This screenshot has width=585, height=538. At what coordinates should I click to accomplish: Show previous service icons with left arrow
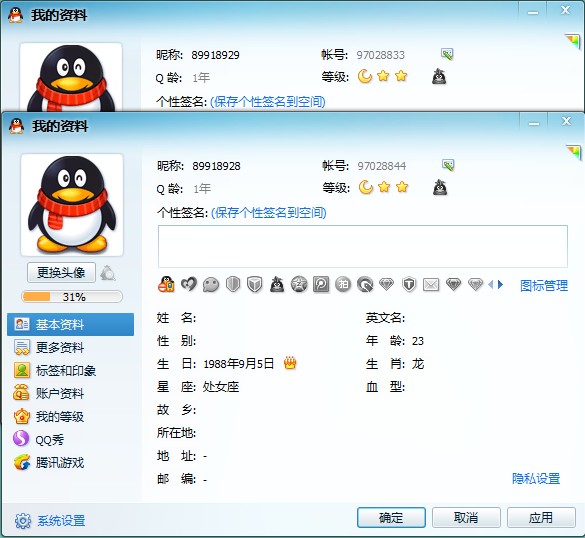tap(491, 285)
